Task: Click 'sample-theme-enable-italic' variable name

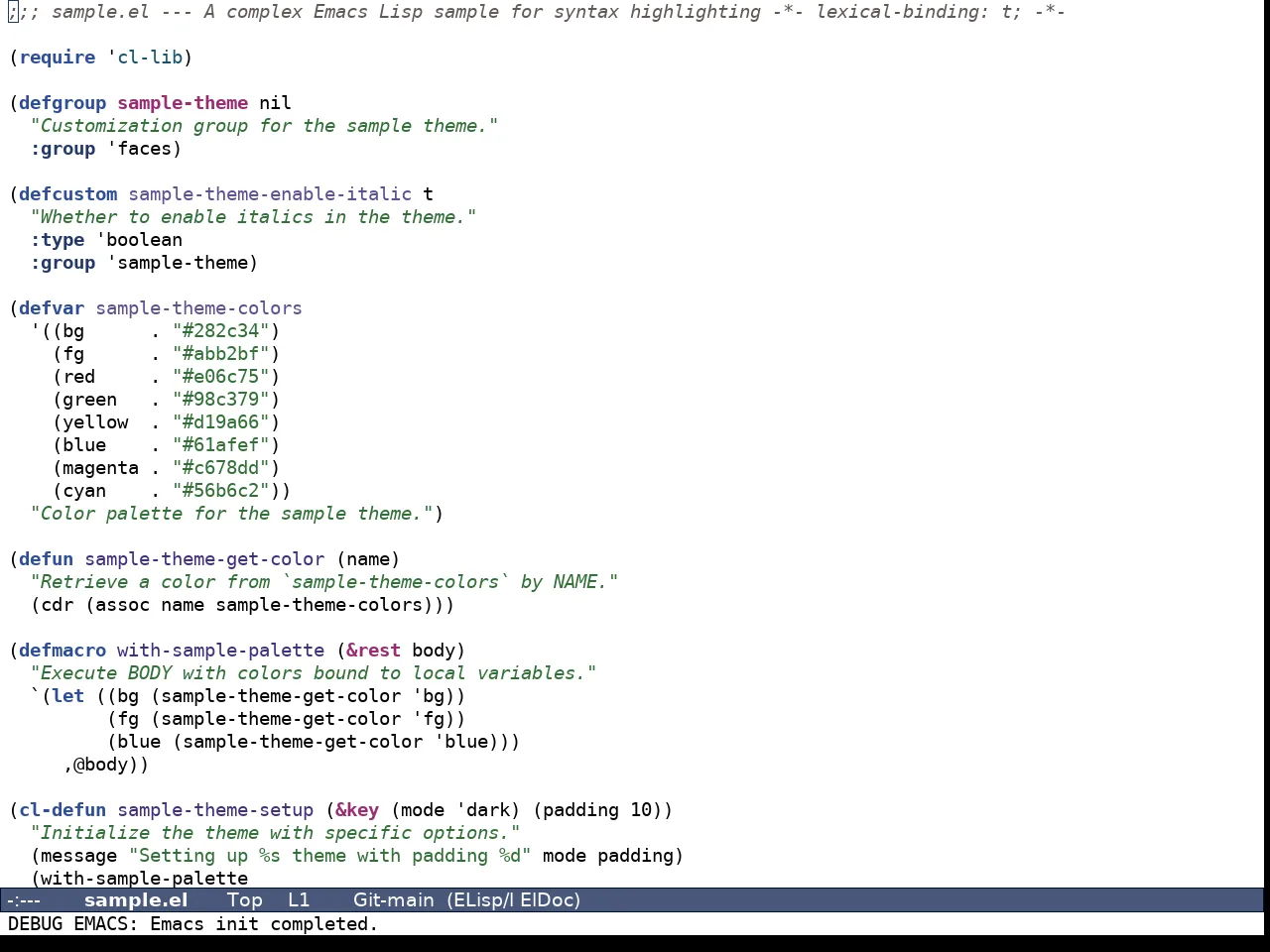Action: [270, 194]
